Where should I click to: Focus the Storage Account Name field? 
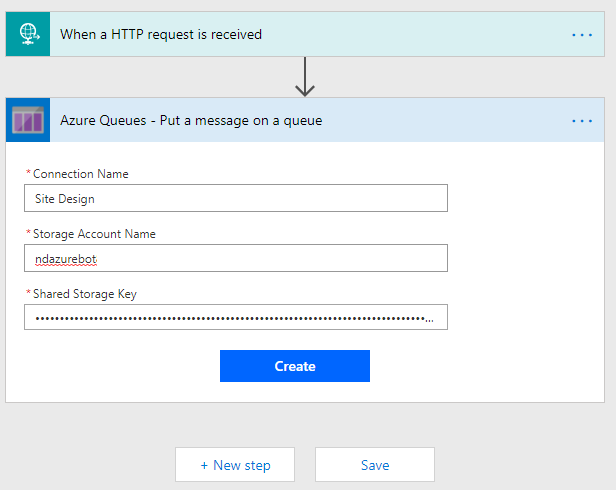[x=236, y=258]
